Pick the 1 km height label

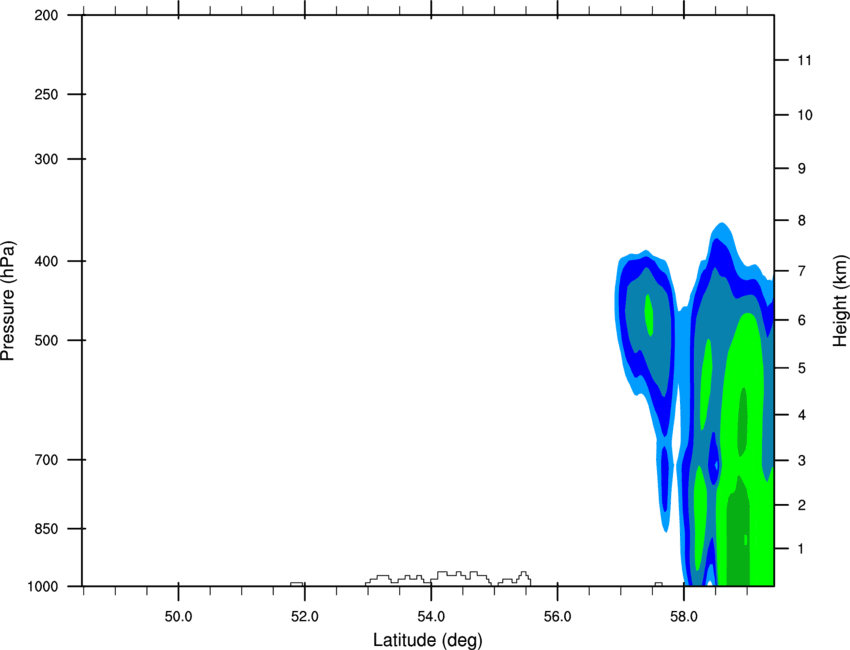click(x=801, y=549)
